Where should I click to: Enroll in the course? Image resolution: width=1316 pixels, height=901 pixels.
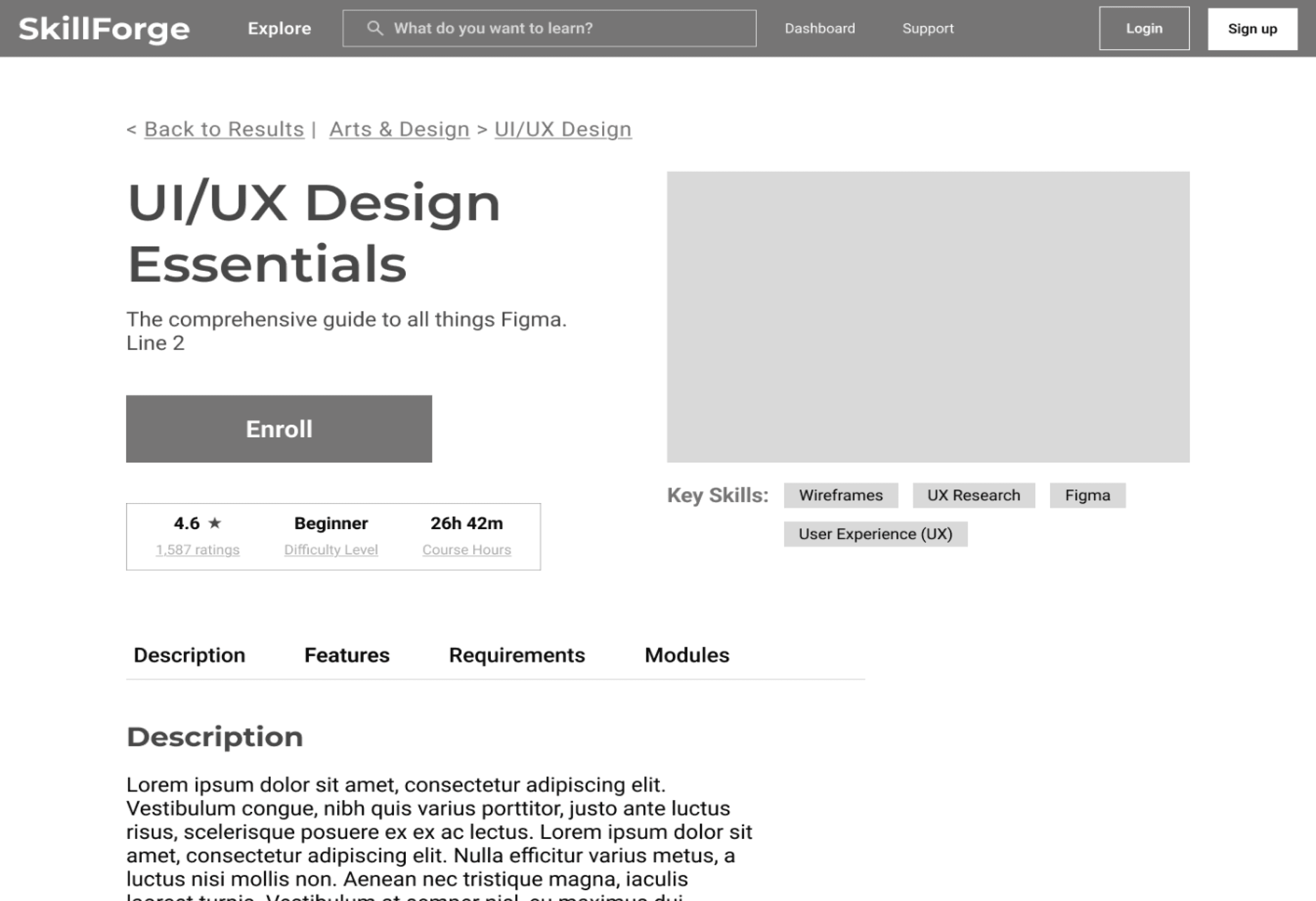click(x=279, y=429)
